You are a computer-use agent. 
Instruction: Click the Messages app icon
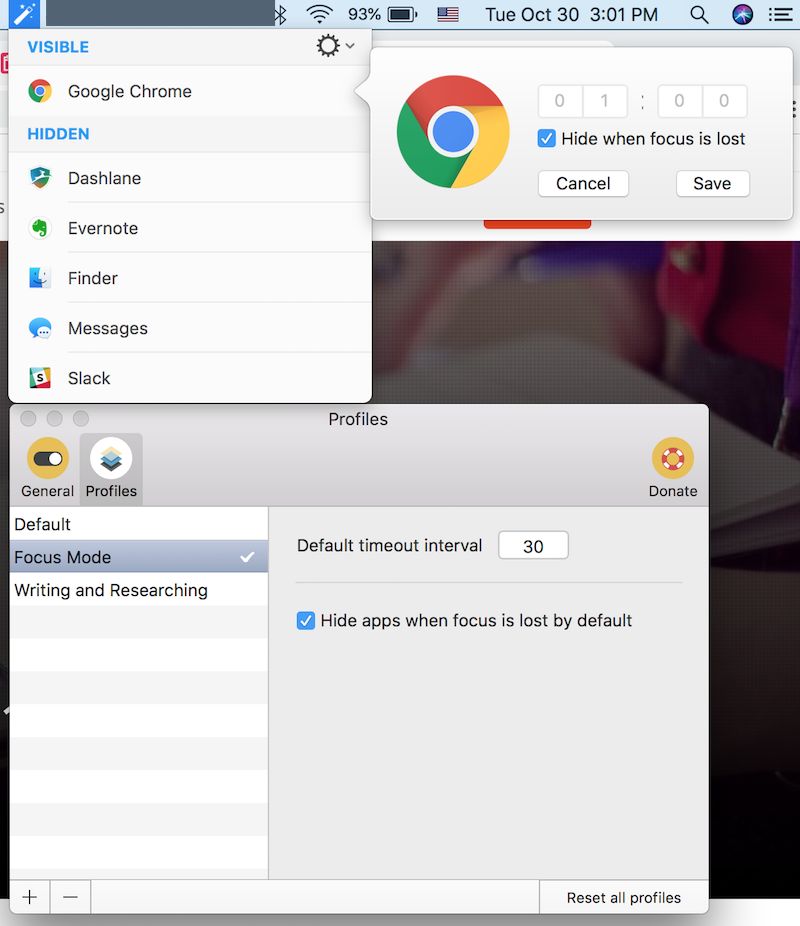click(x=40, y=328)
